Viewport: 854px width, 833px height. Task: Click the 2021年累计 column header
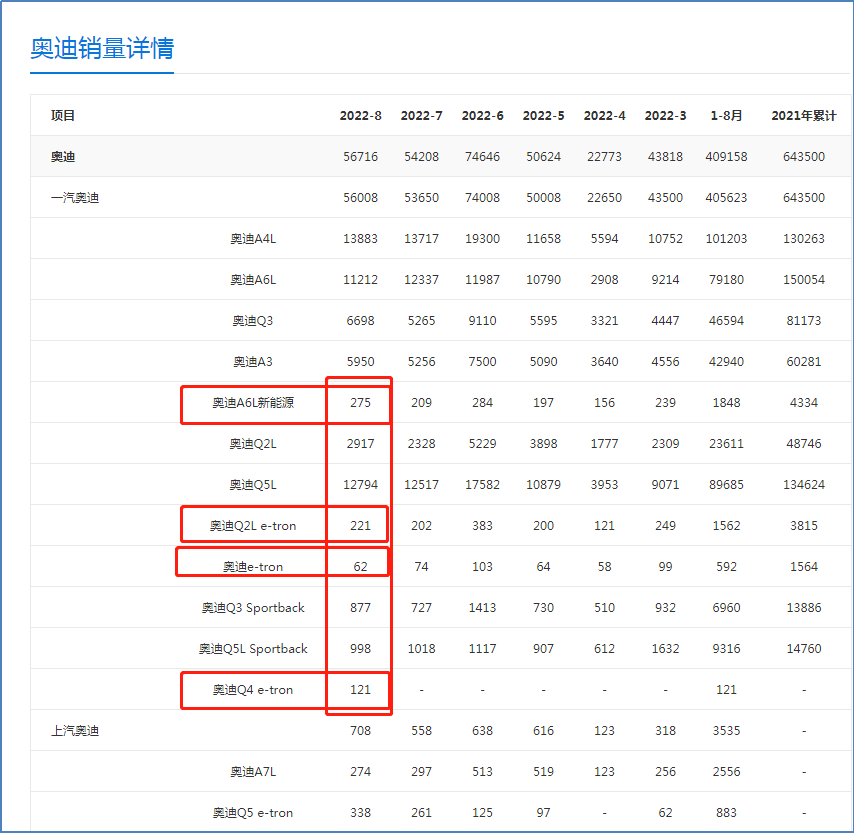[804, 115]
